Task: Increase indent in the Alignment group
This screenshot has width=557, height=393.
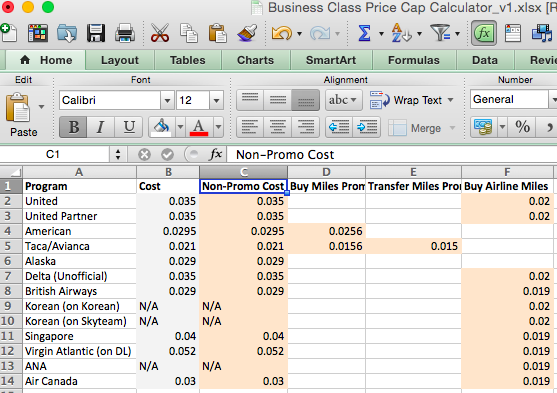Action: click(x=367, y=127)
